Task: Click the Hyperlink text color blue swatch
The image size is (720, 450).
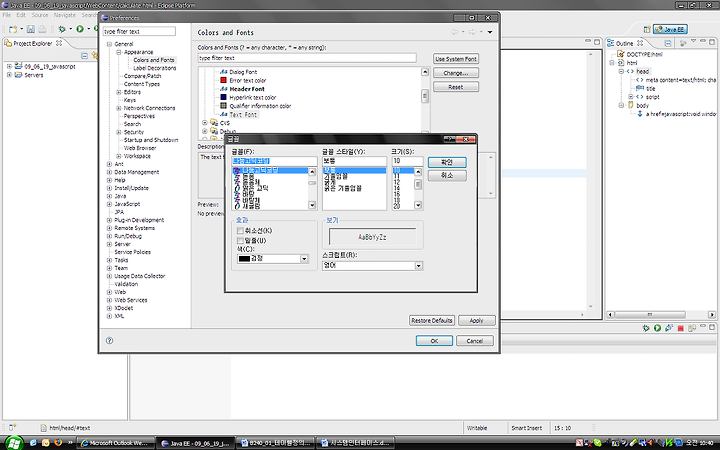Action: pos(224,97)
